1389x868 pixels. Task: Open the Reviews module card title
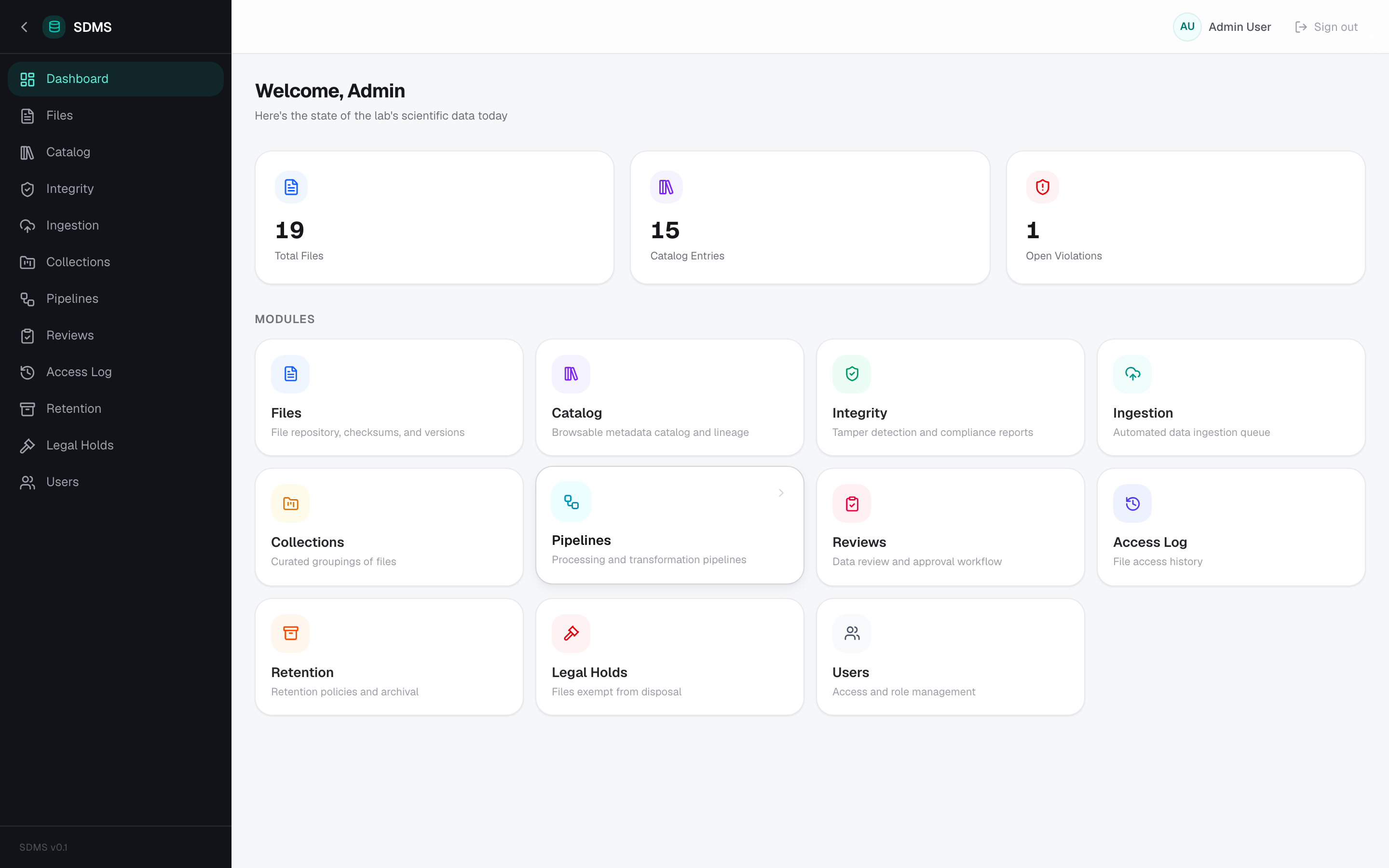(x=859, y=542)
